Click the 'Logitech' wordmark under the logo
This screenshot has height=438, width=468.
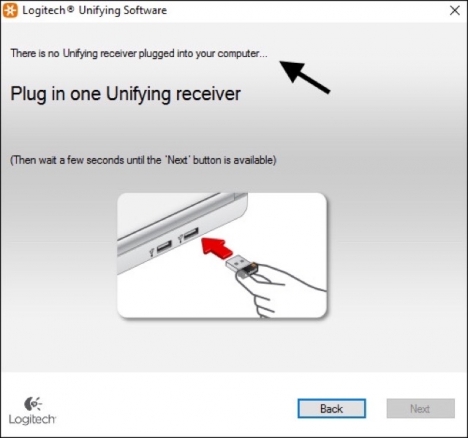pos(32,419)
